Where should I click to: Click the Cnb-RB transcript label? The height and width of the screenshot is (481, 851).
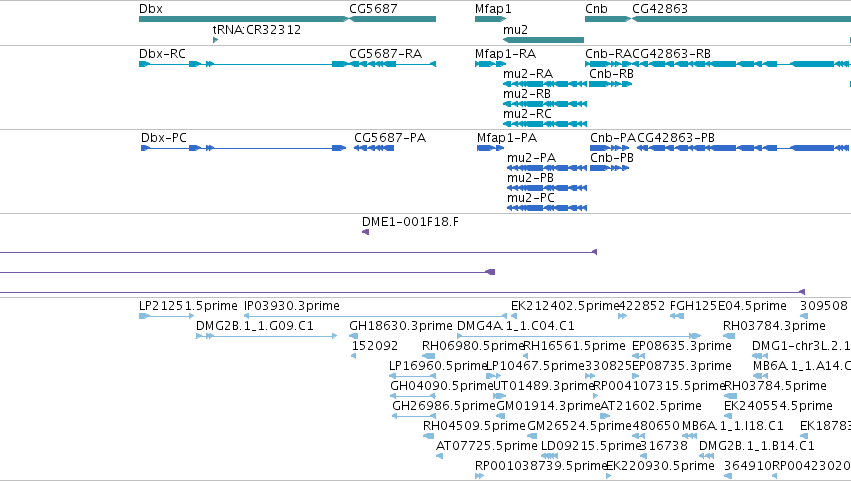pos(611,74)
